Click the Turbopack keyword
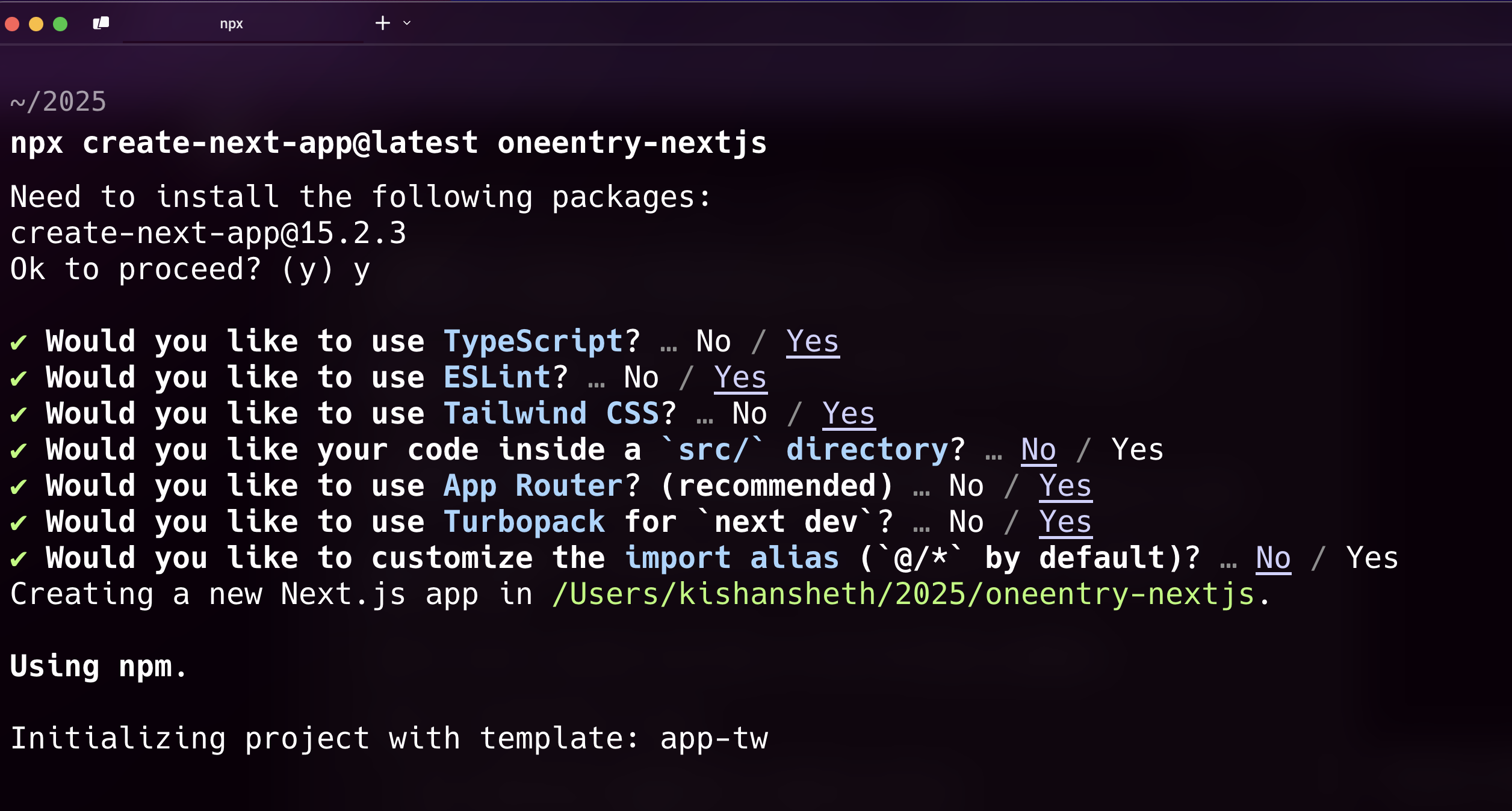The image size is (1512, 811). 524,522
